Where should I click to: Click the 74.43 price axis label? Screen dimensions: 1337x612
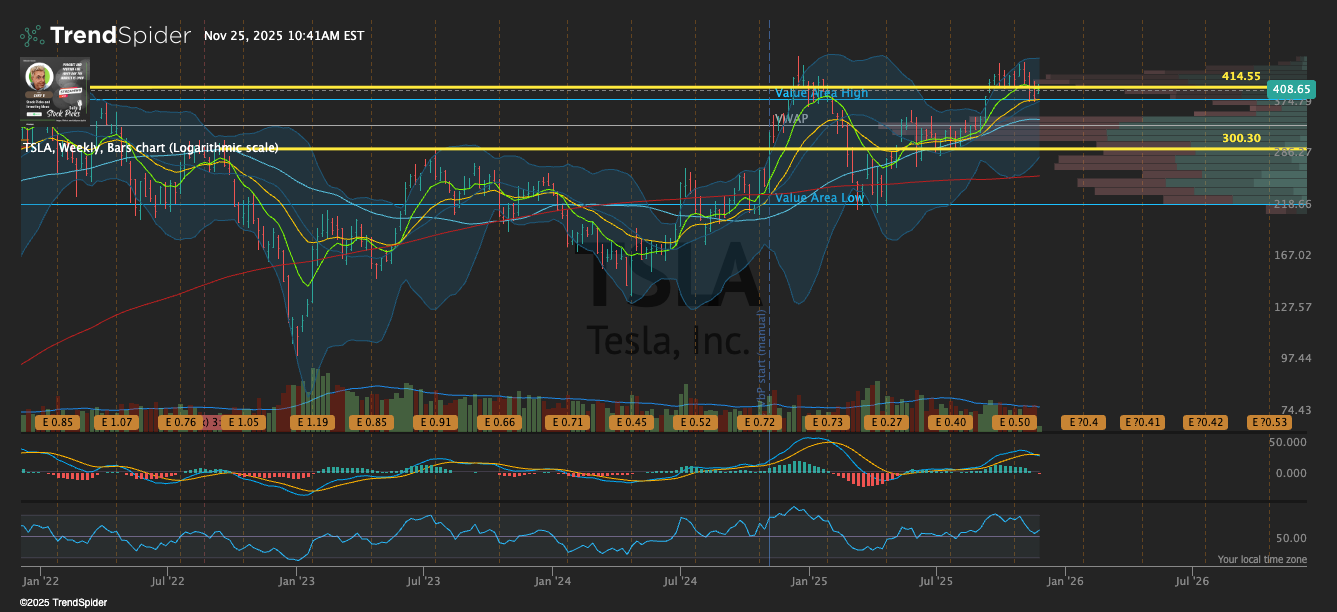[1294, 410]
